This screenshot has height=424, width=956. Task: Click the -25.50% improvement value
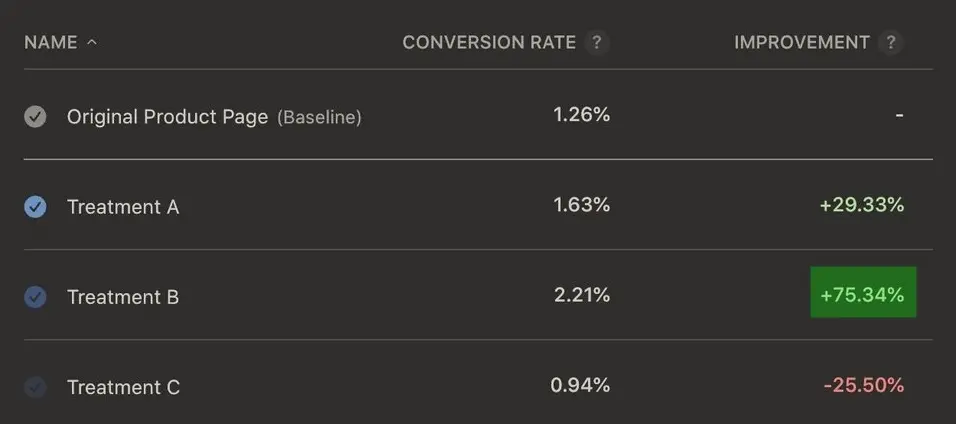(x=863, y=385)
